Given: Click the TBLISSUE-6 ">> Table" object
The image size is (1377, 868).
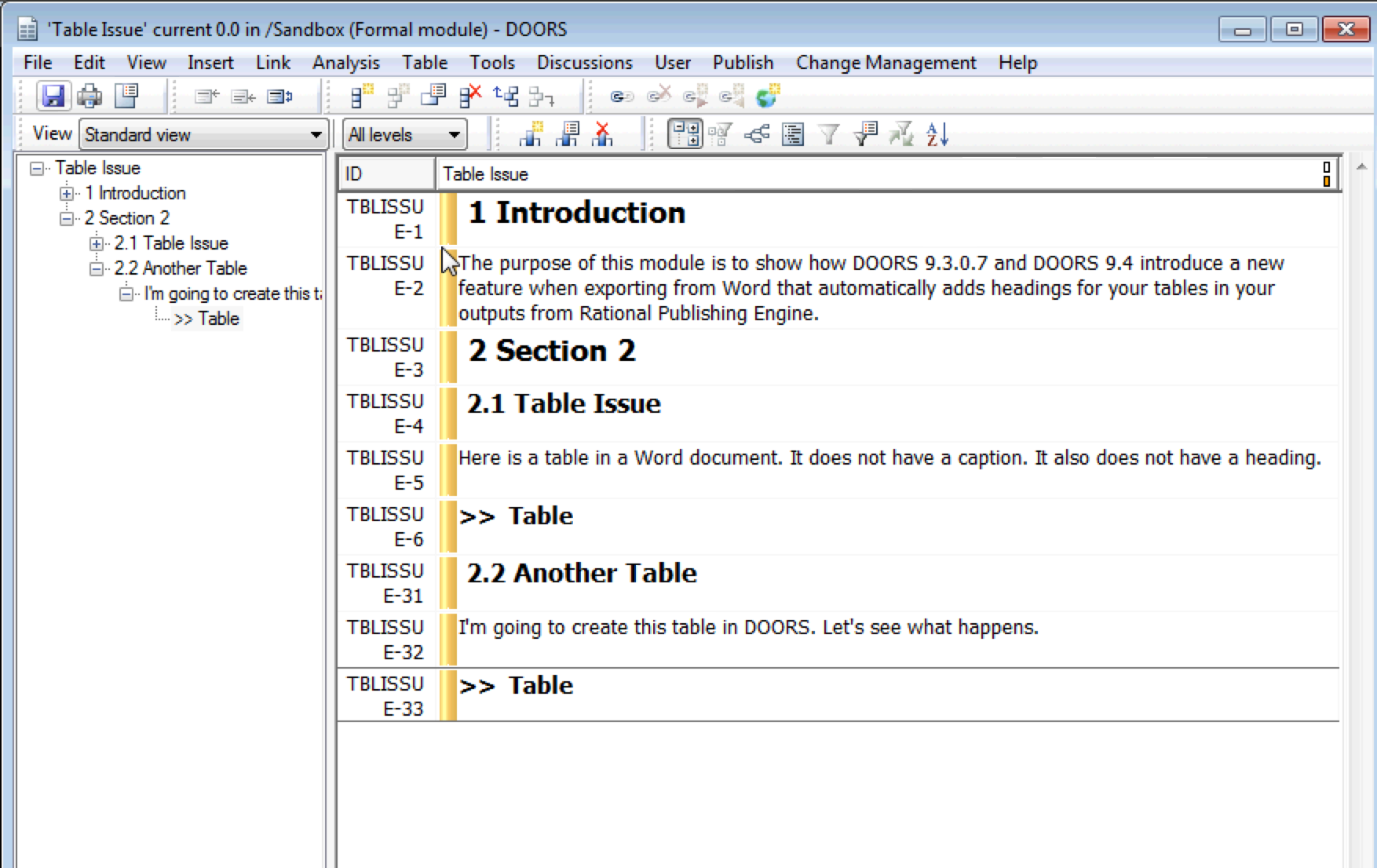Looking at the screenshot, I should click(x=516, y=516).
